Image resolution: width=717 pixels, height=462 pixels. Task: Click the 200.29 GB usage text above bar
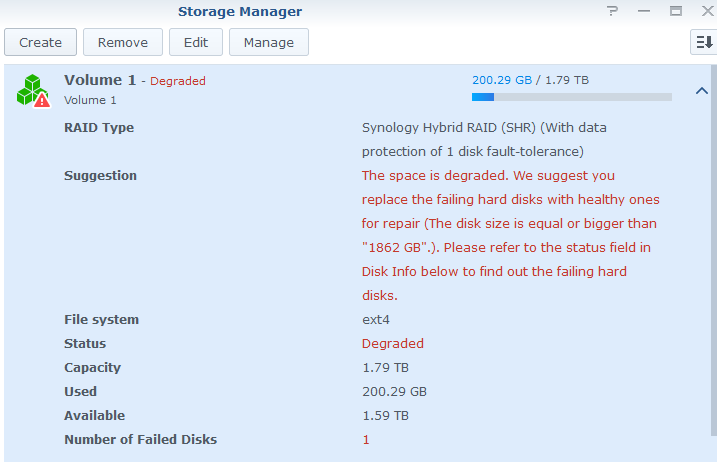click(x=501, y=80)
